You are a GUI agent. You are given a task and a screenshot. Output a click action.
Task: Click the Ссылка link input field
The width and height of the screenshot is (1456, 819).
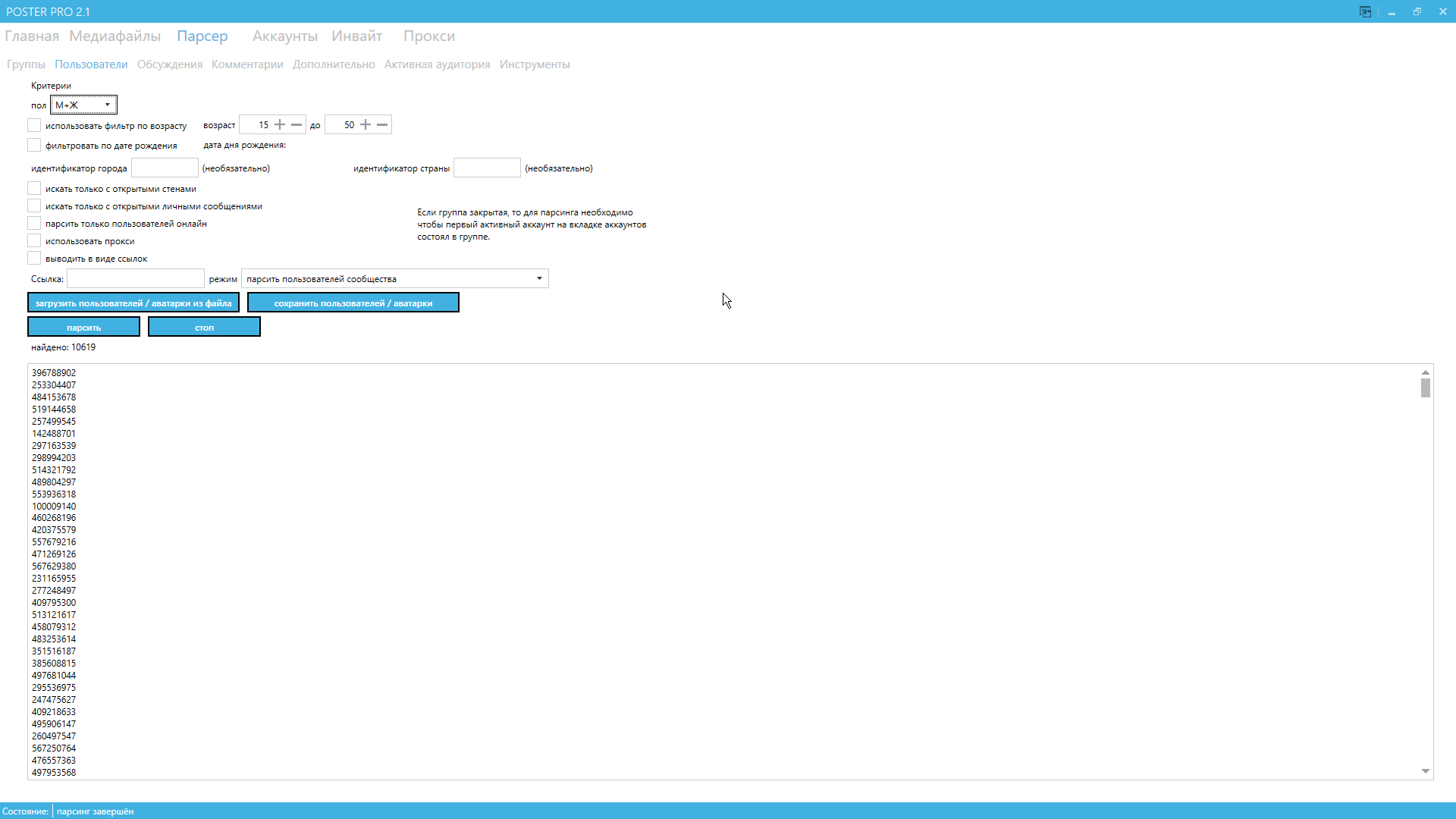[x=135, y=279]
